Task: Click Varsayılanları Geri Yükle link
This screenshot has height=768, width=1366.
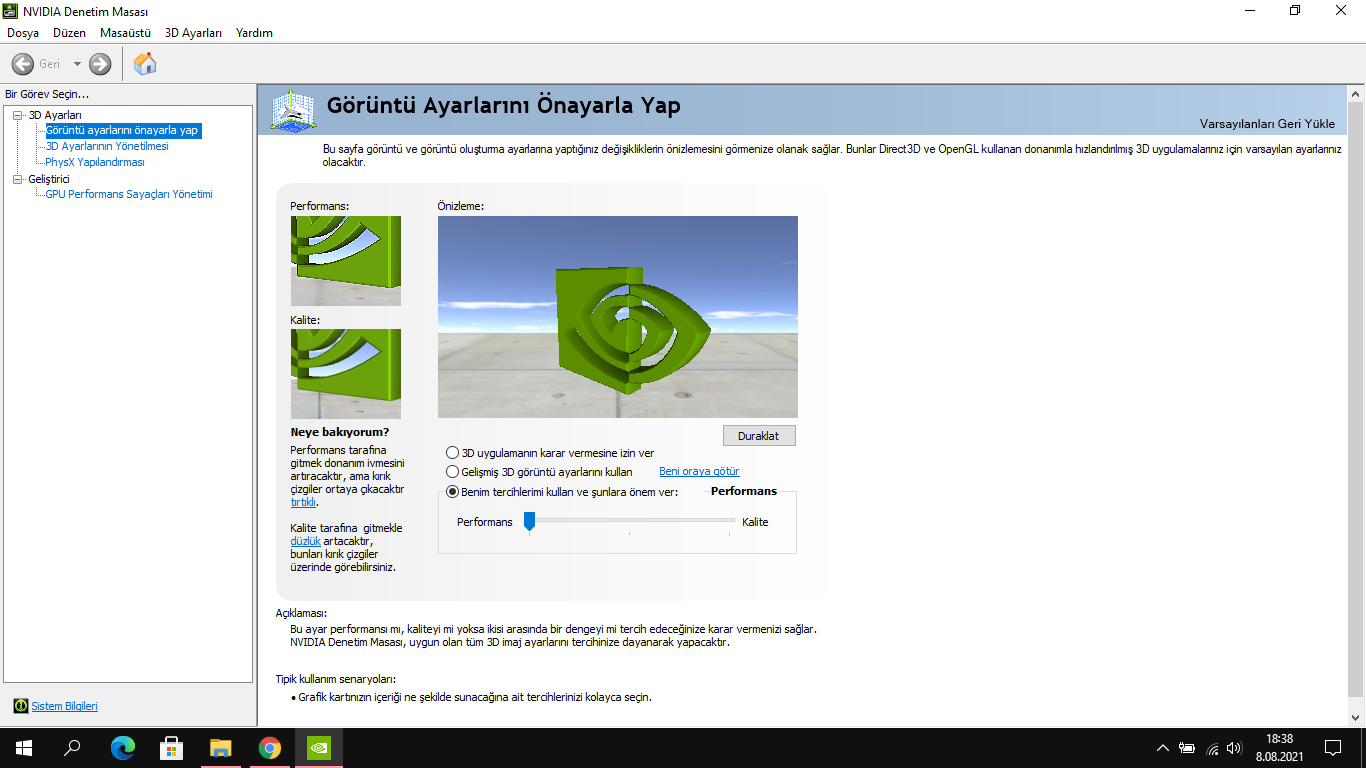Action: 1267,124
